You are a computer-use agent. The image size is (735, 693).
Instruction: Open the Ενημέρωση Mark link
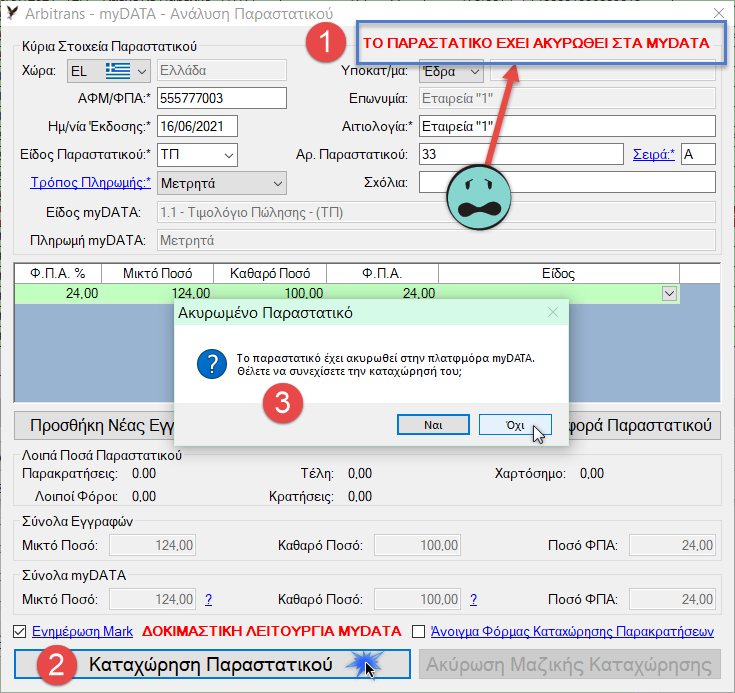82,632
